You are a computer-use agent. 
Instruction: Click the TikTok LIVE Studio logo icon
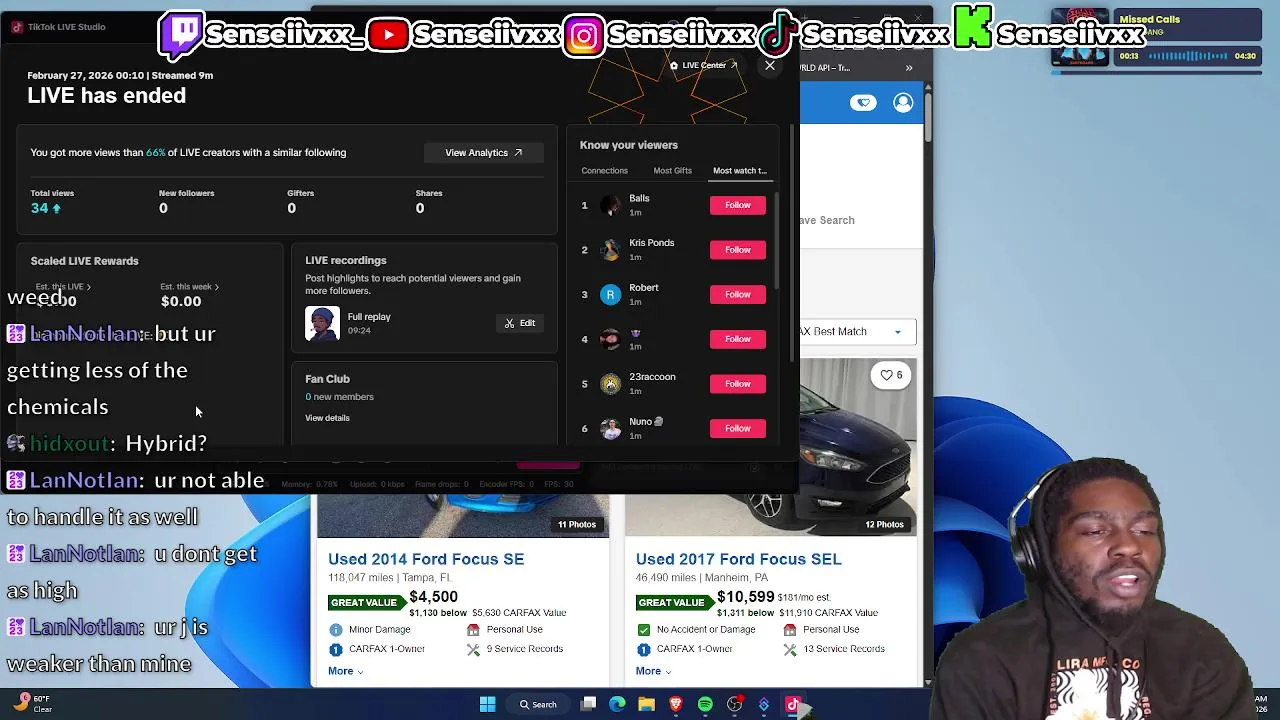point(16,27)
